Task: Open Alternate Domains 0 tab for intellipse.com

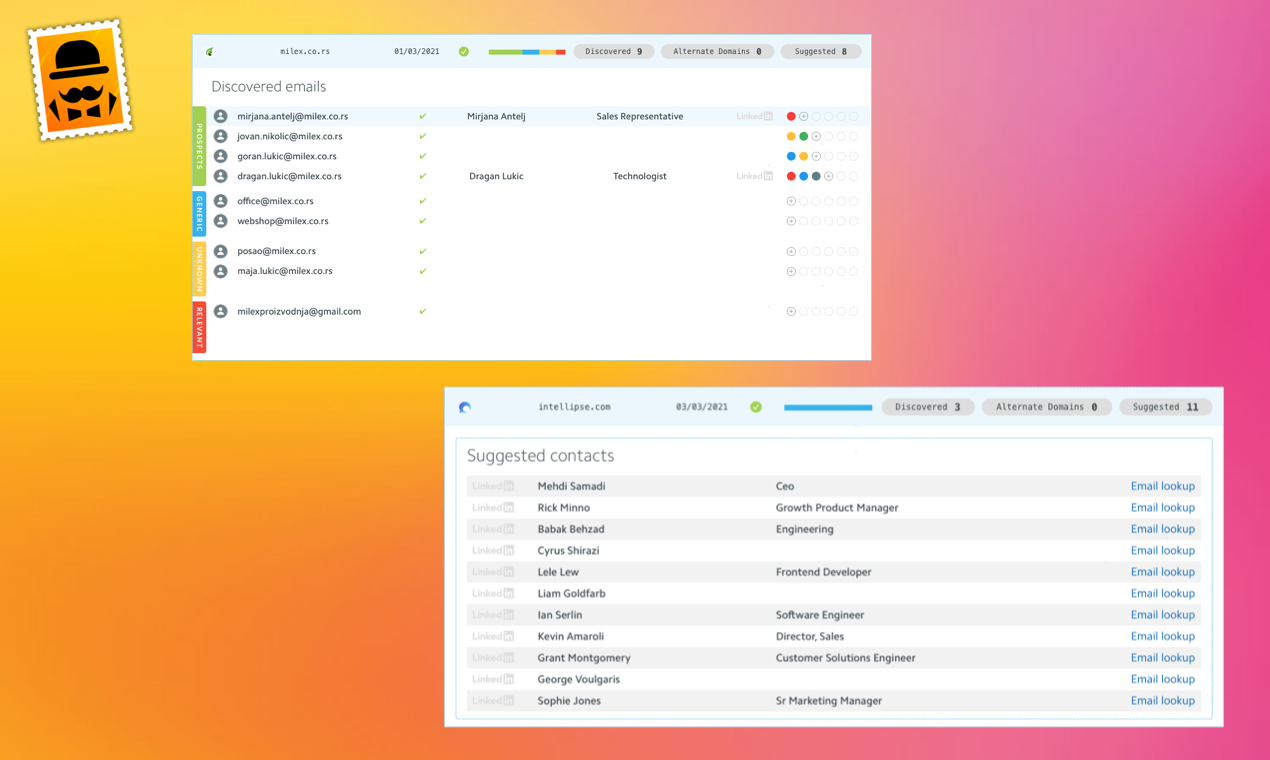Action: [1047, 407]
